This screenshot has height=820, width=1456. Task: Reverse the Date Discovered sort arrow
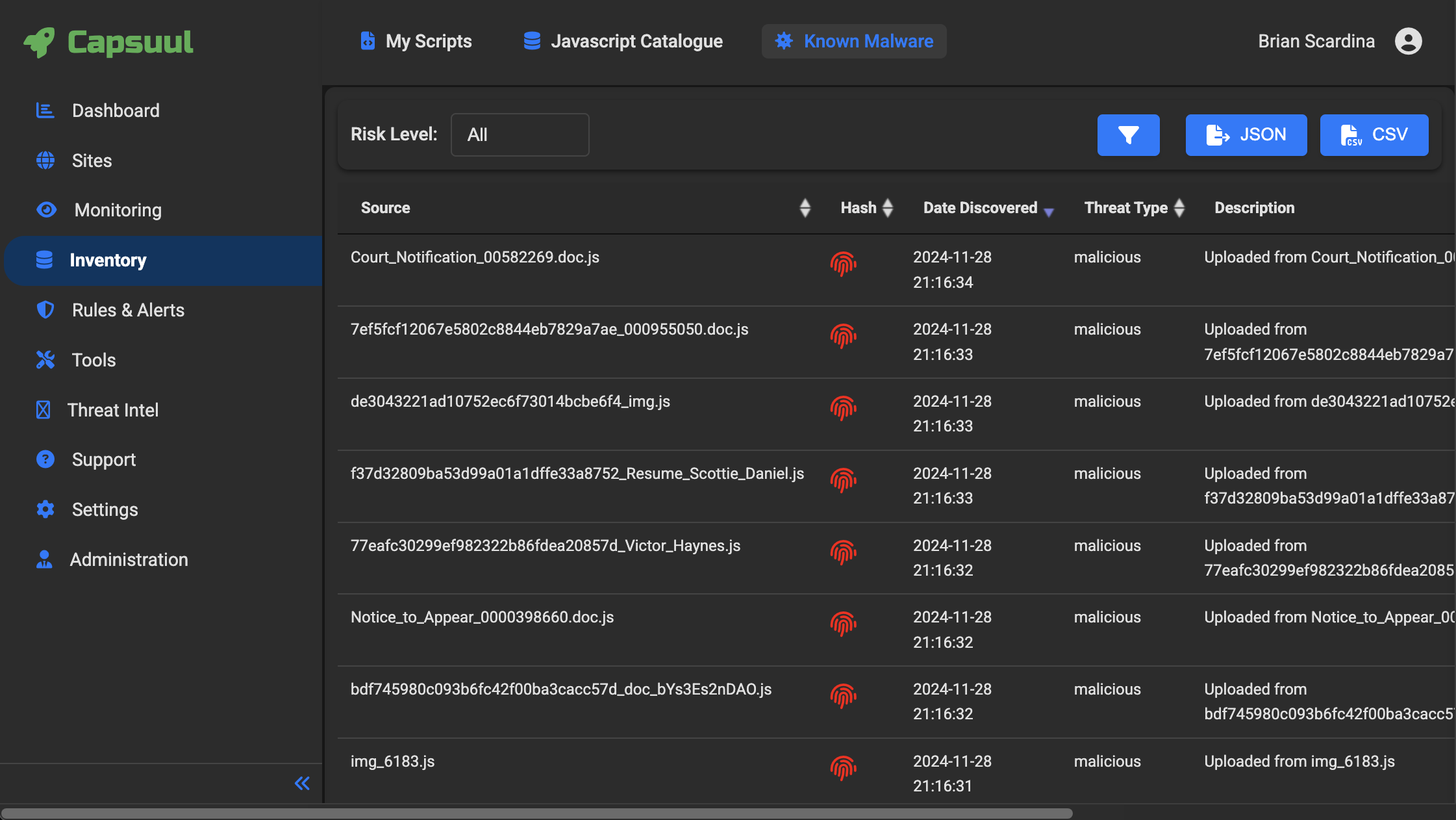tap(1049, 212)
